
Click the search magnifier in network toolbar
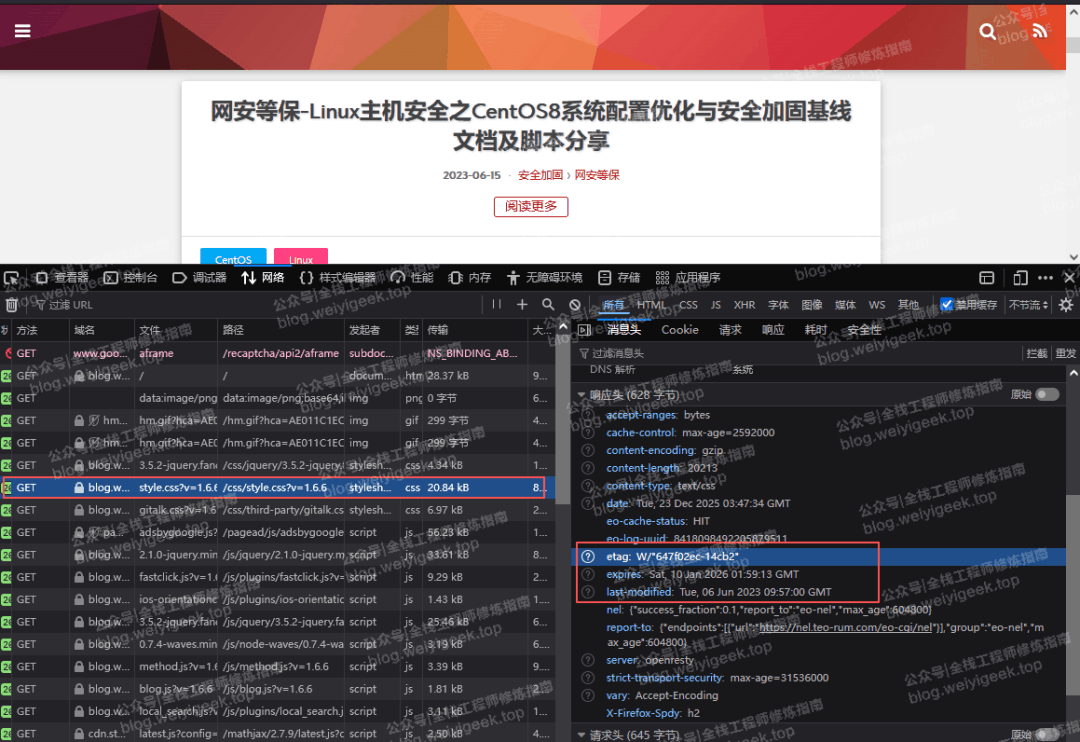pyautogui.click(x=548, y=305)
